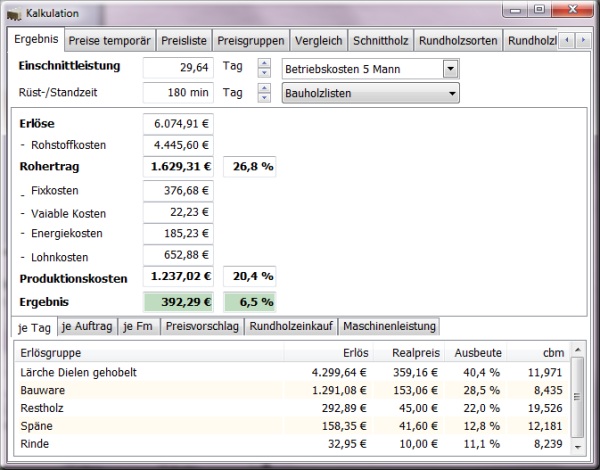Select the Ergebnis tab
Viewport: 600px width, 470px height.
pyautogui.click(x=36, y=39)
